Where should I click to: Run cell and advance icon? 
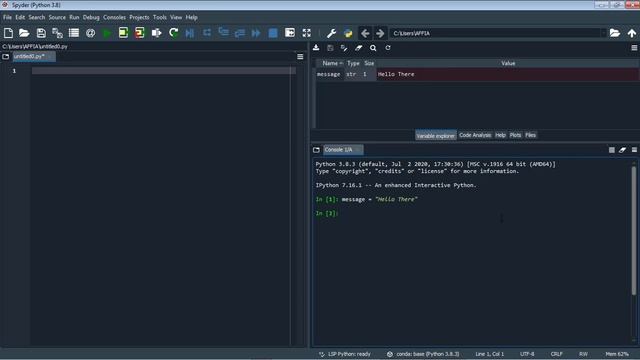[x=140, y=33]
